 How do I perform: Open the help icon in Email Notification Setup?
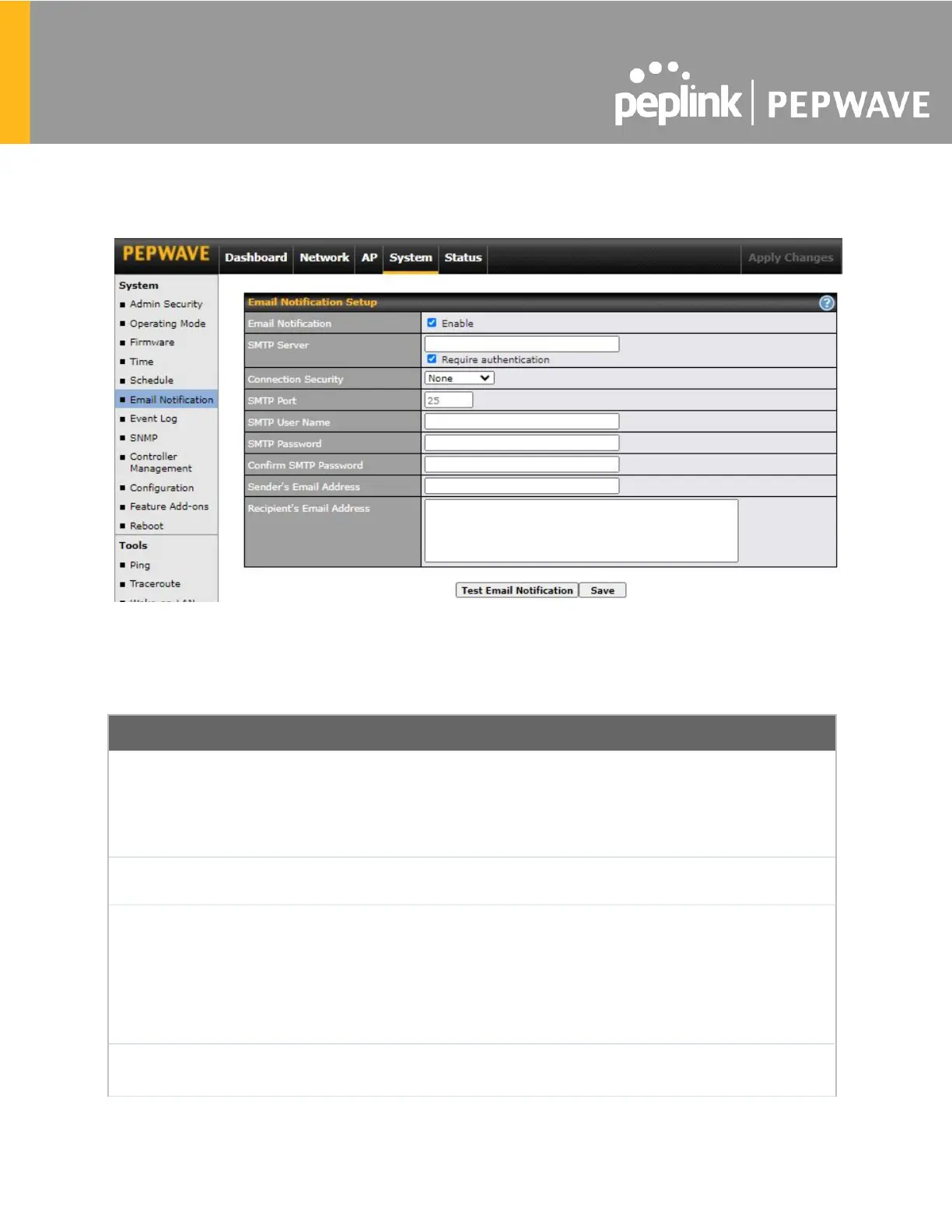point(826,303)
